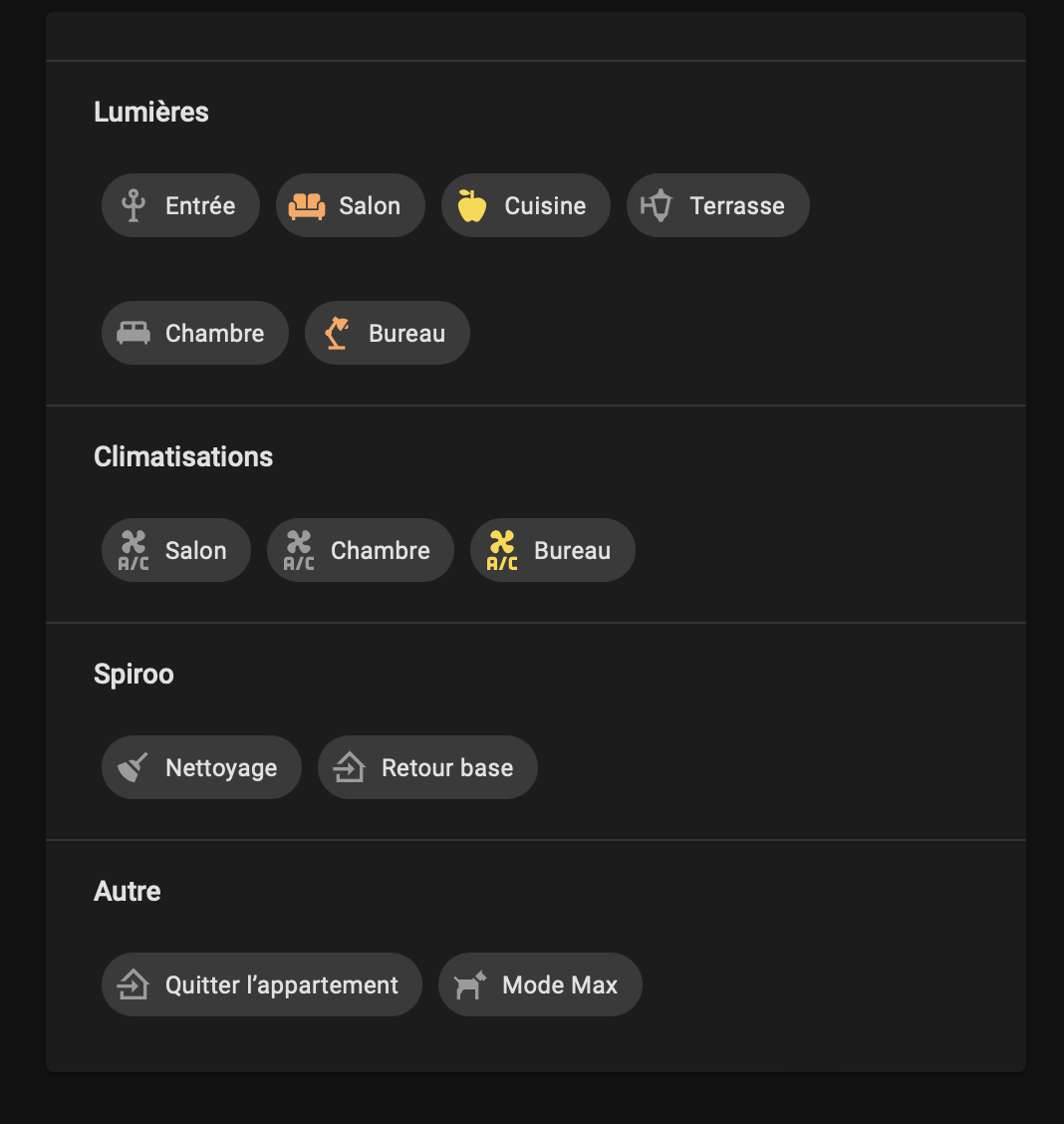The width and height of the screenshot is (1064, 1124).
Task: Toggle the Salon light chip
Action: pyautogui.click(x=351, y=205)
